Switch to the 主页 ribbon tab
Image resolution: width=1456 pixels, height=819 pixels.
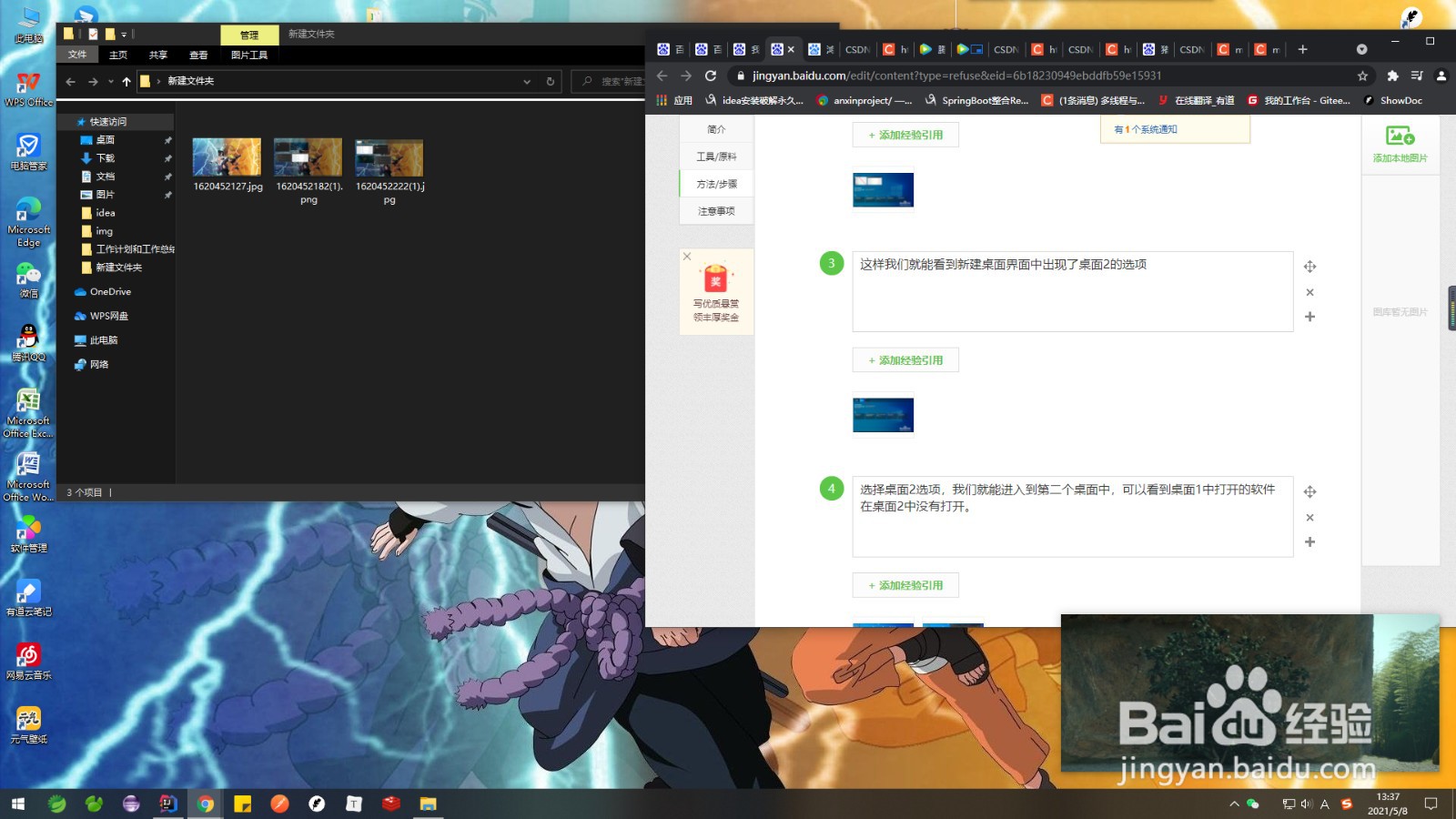click(118, 56)
